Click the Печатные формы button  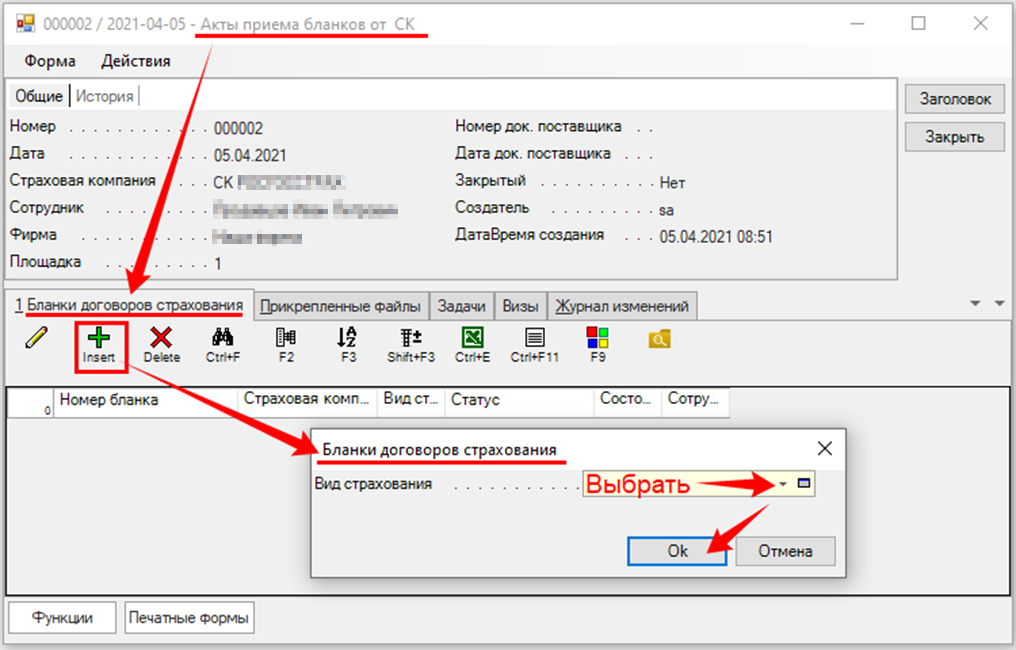tap(189, 618)
